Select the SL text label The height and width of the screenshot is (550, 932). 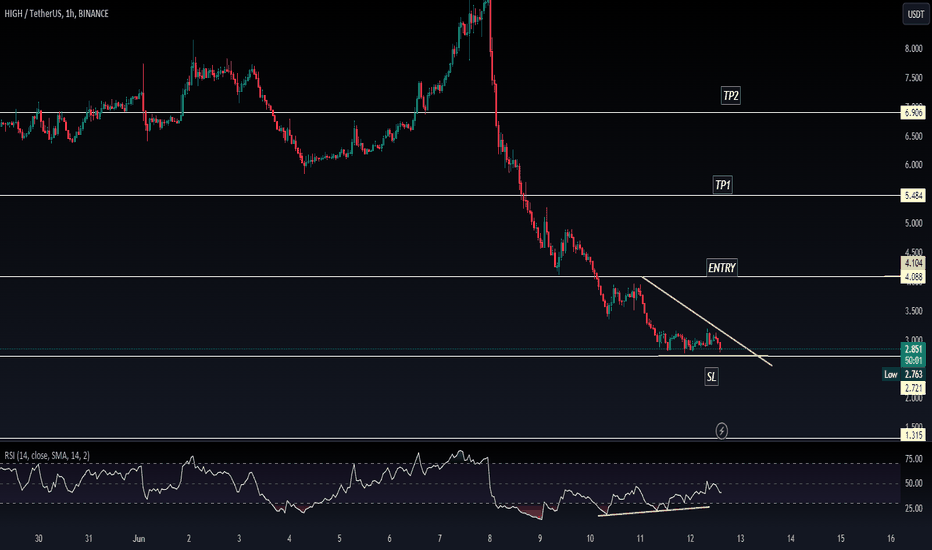[x=711, y=376]
